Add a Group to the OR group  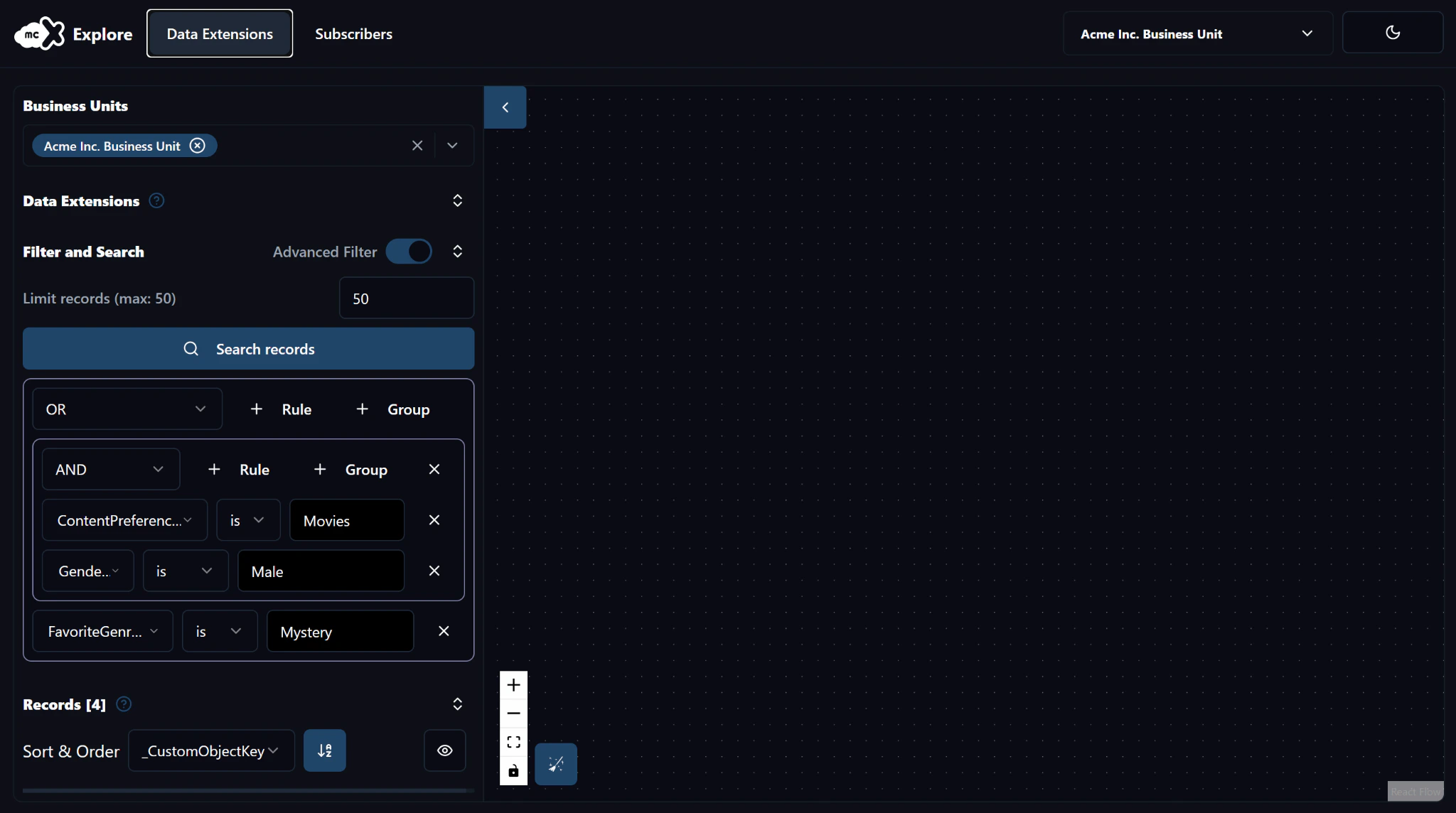coord(393,409)
